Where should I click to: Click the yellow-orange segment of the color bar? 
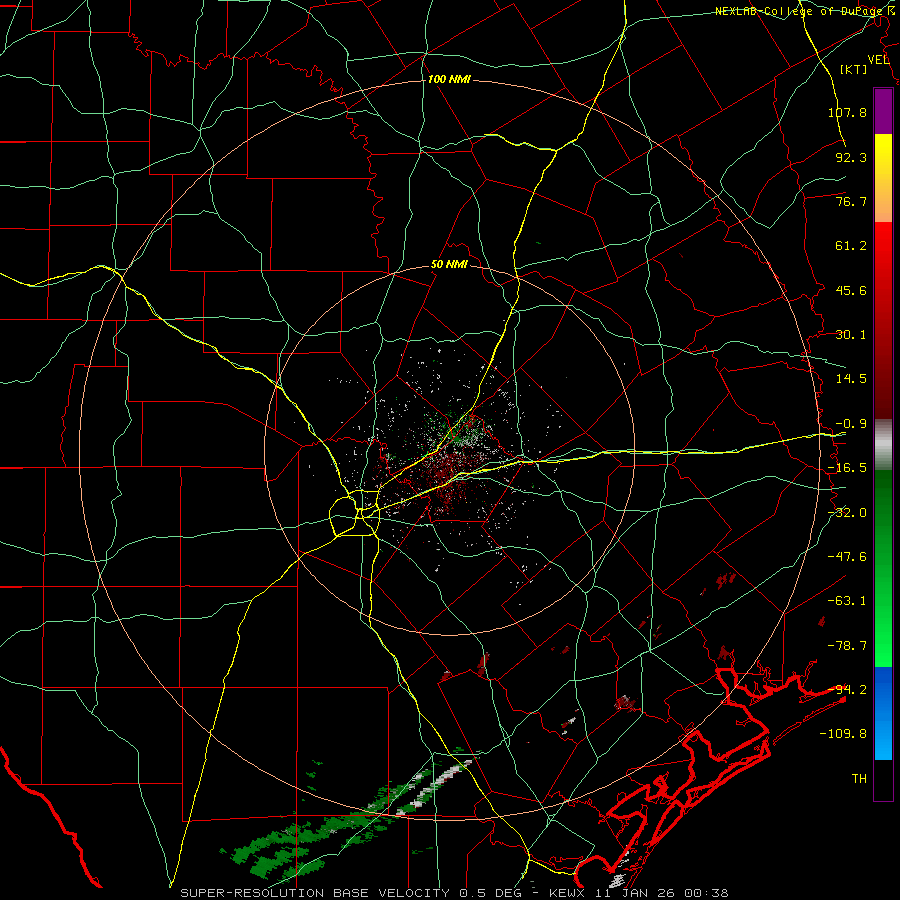[x=883, y=178]
